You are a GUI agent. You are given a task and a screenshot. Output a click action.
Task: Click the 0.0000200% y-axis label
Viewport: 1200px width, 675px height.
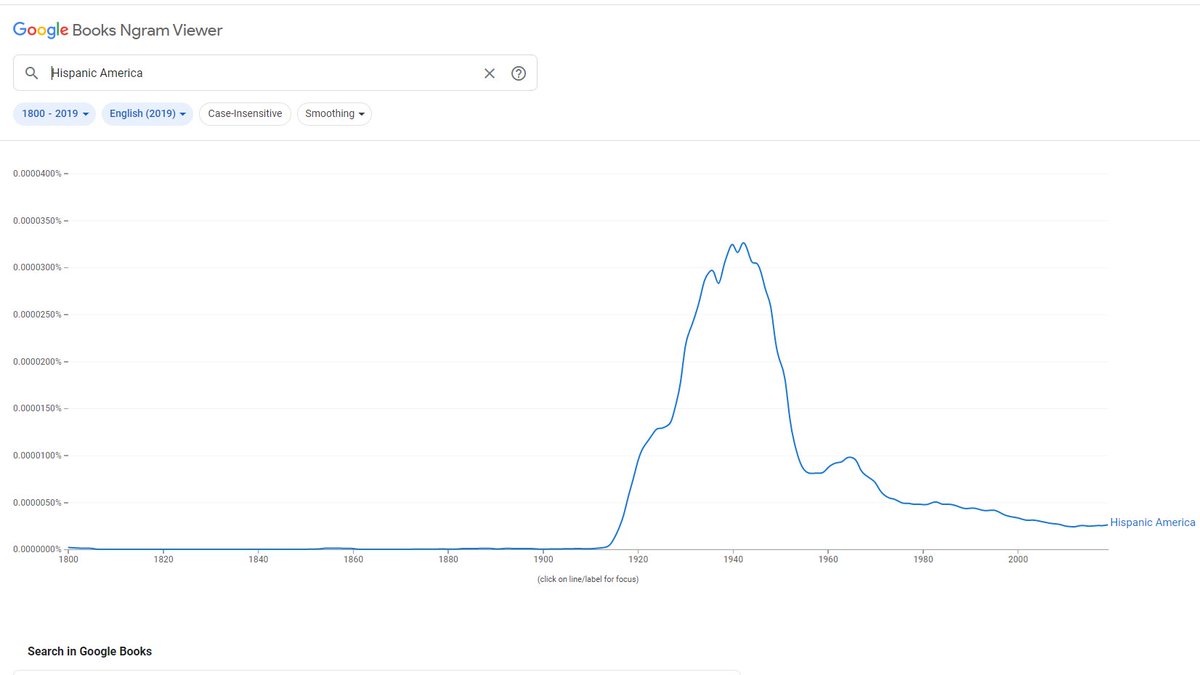coord(37,362)
